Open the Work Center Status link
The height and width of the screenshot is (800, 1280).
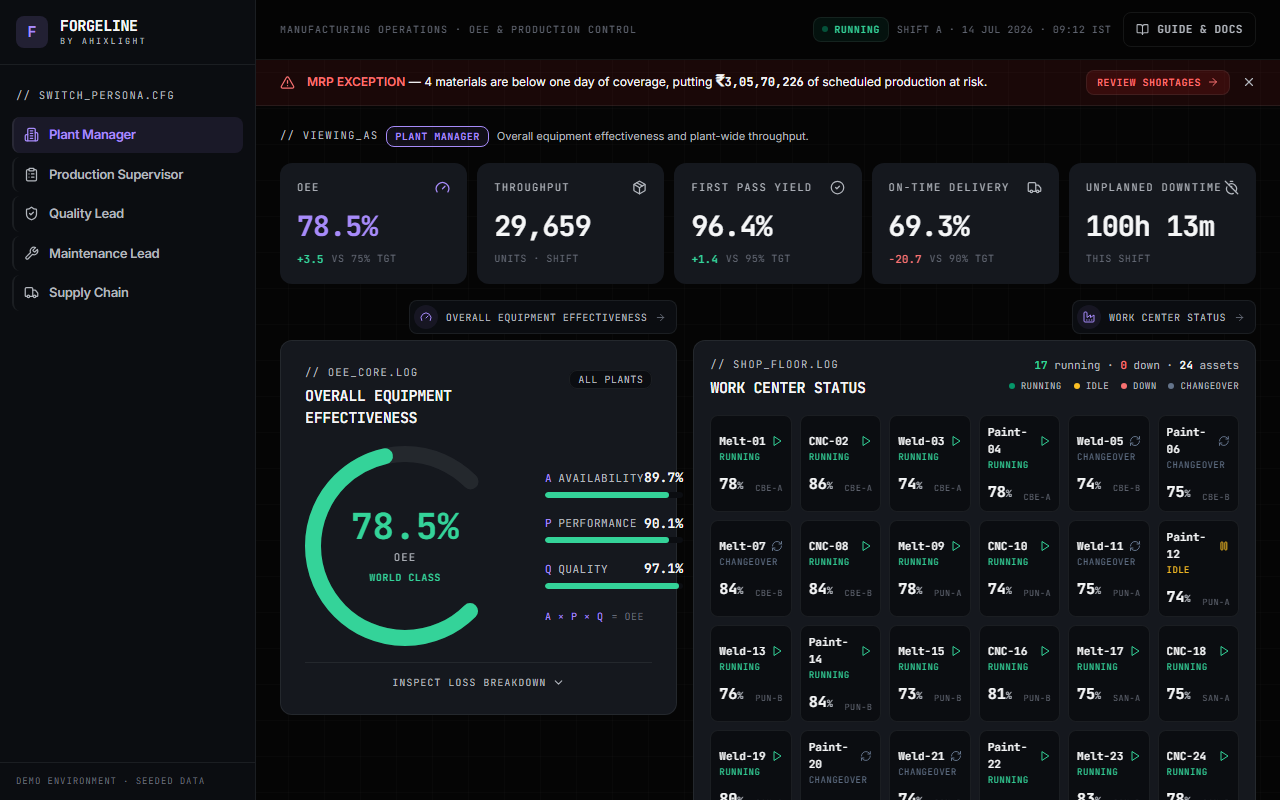point(1164,317)
